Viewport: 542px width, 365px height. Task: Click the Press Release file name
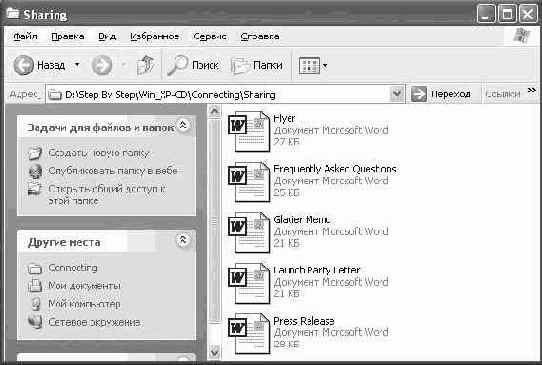[304, 321]
